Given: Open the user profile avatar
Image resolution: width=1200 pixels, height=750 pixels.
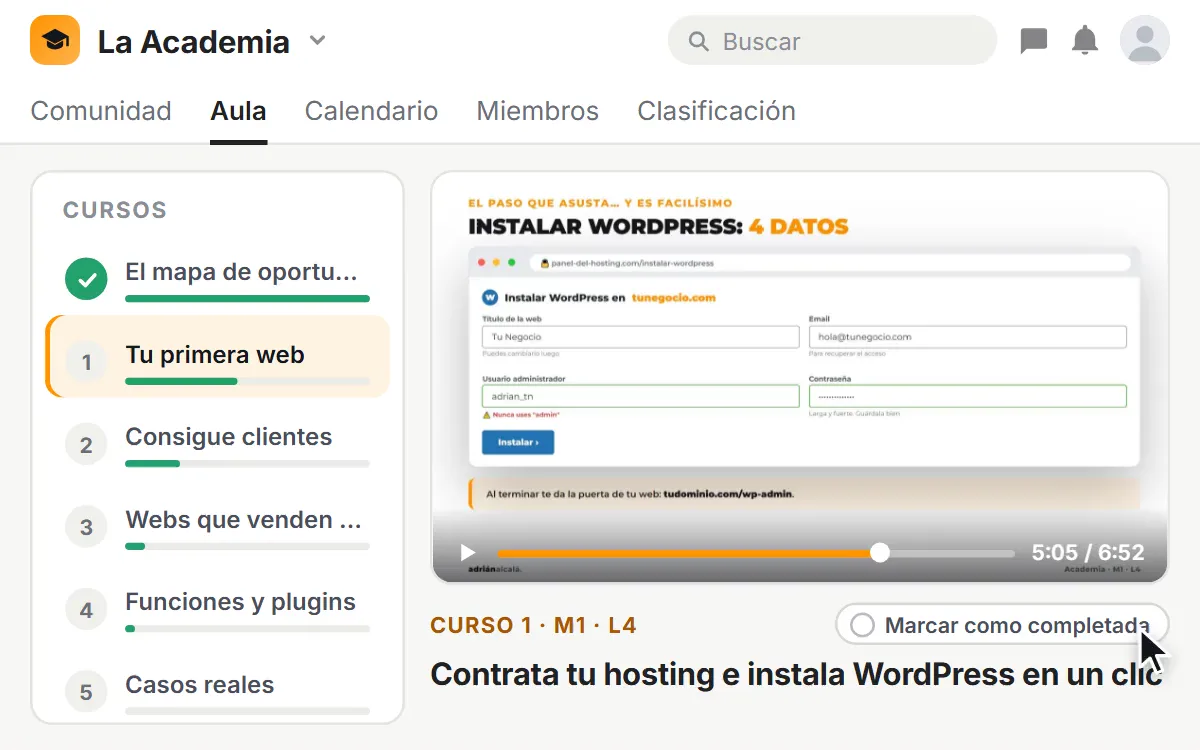Looking at the screenshot, I should pos(1145,41).
